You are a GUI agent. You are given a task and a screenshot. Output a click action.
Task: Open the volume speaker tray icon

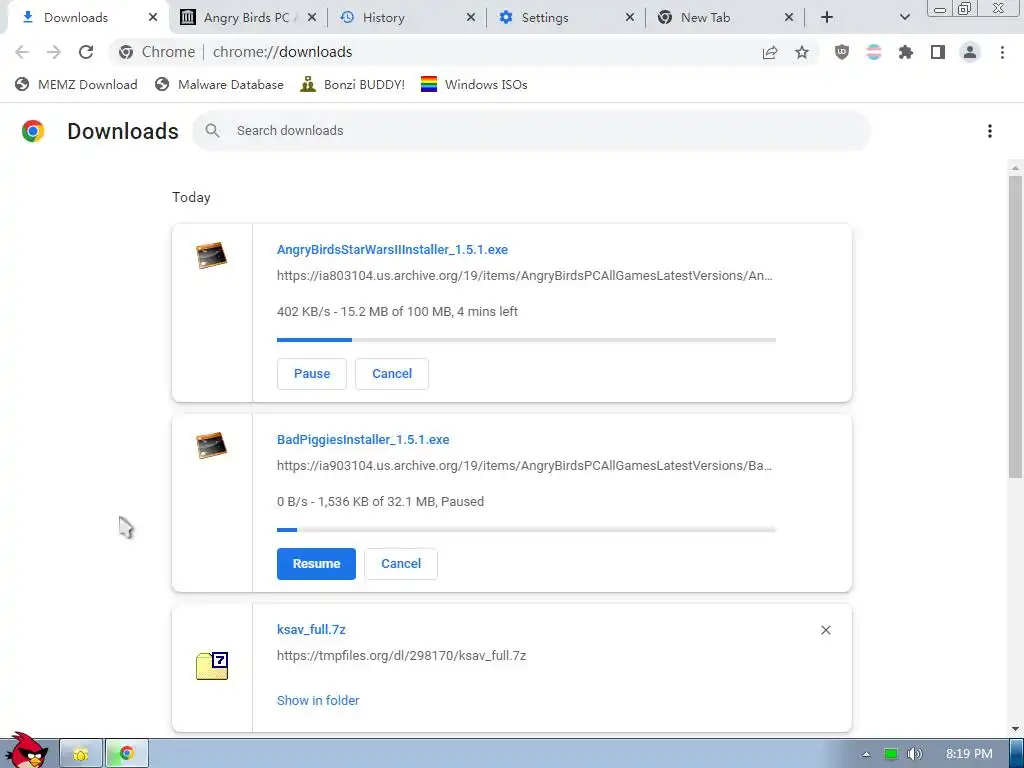tap(915, 754)
